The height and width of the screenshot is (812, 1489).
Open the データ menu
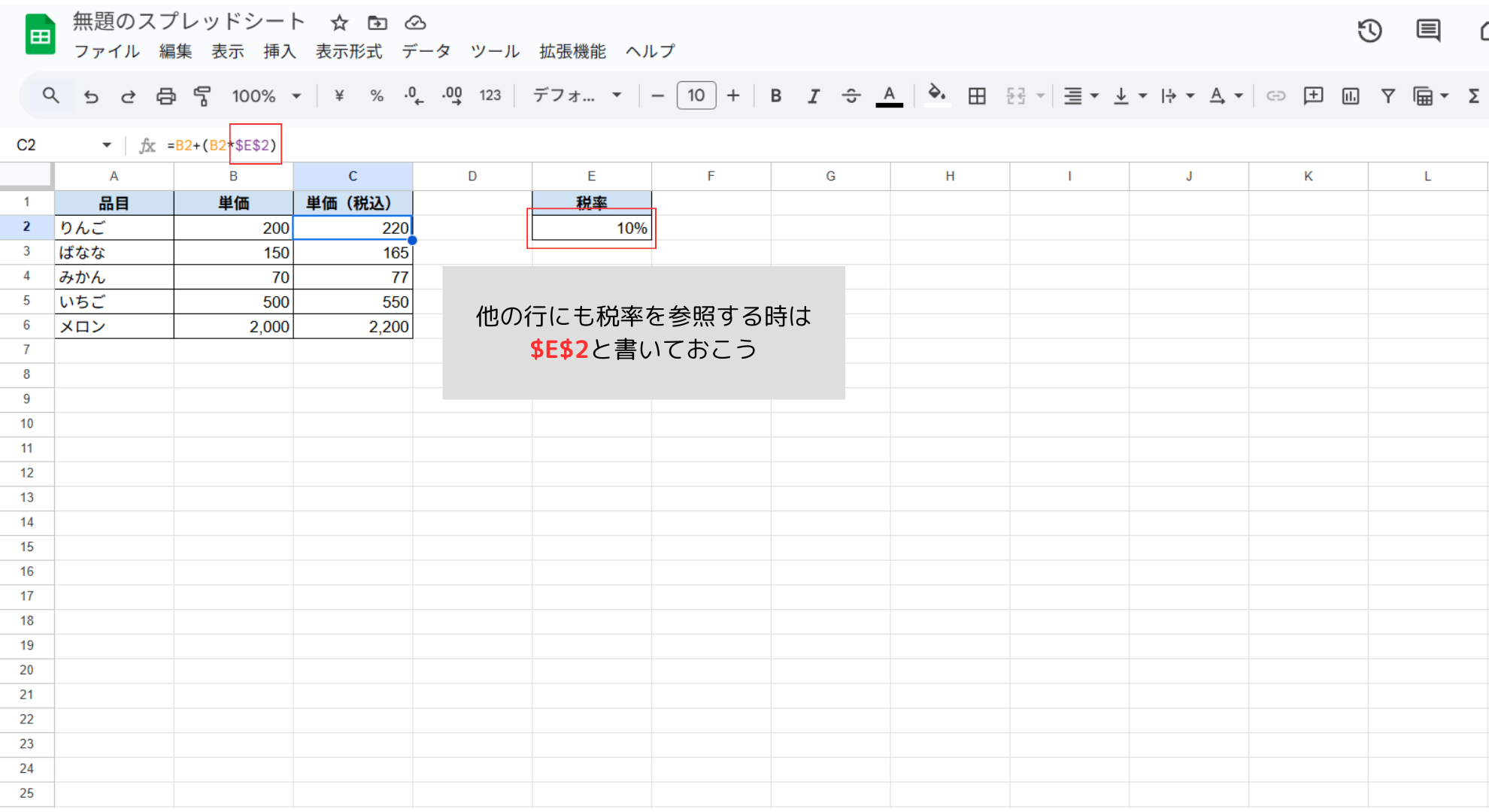tap(426, 51)
